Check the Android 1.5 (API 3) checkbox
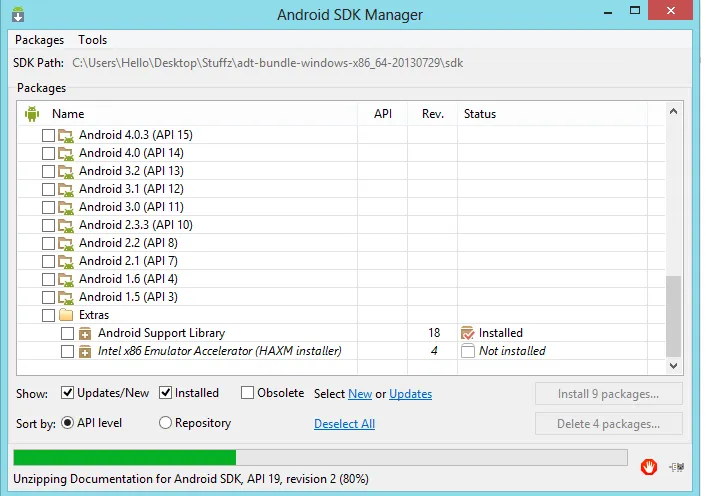The height and width of the screenshot is (496, 706). tap(48, 298)
